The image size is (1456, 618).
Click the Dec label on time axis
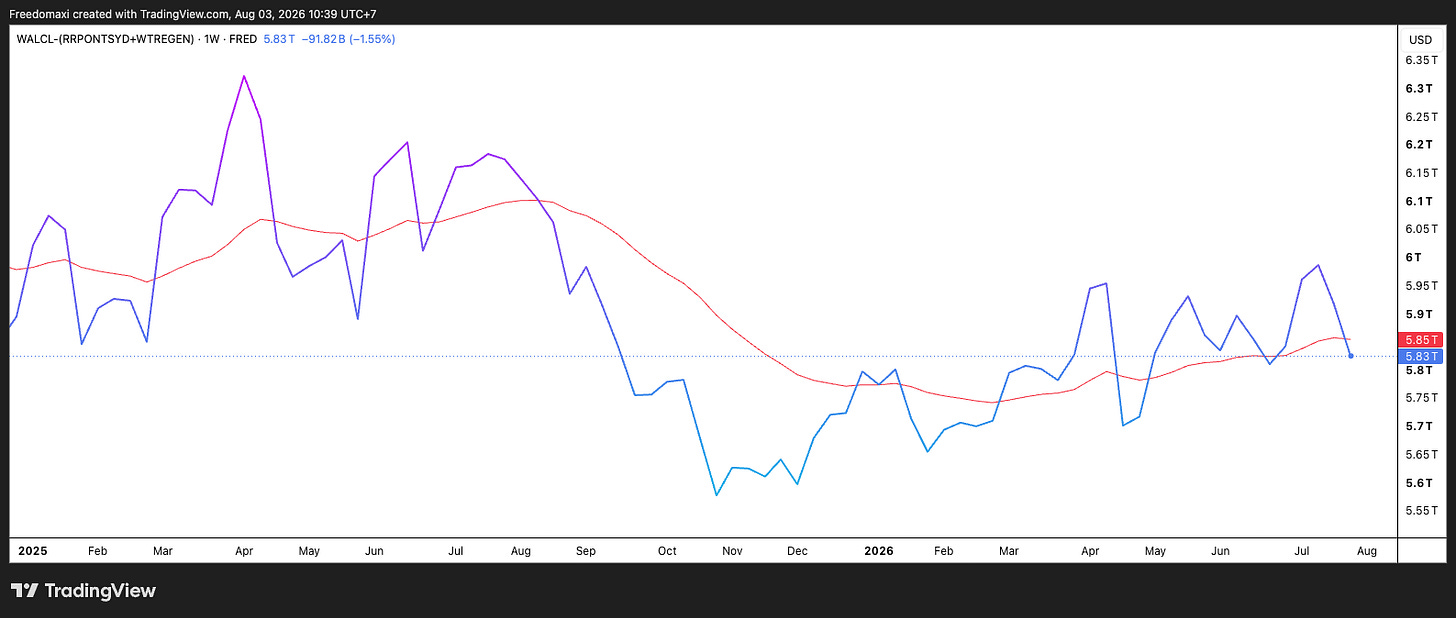tap(797, 551)
